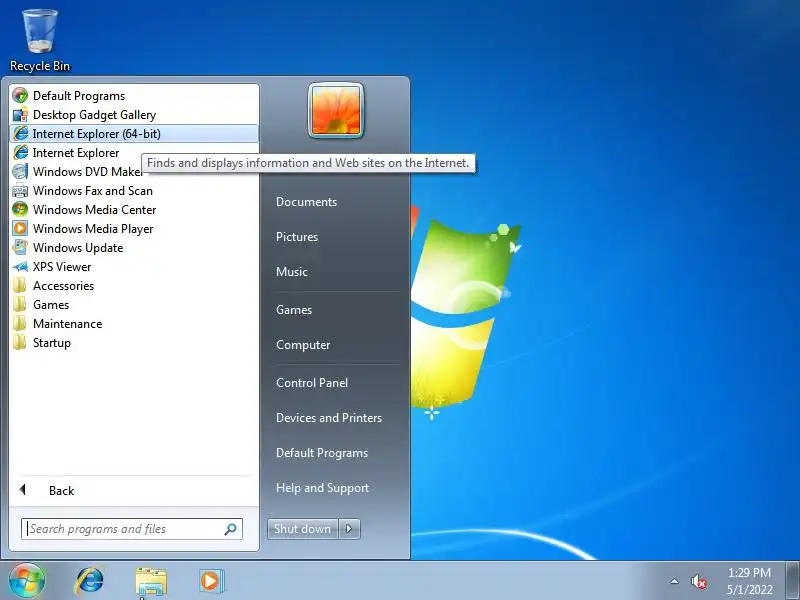Open the arrow menu beside Shut down

click(x=349, y=529)
